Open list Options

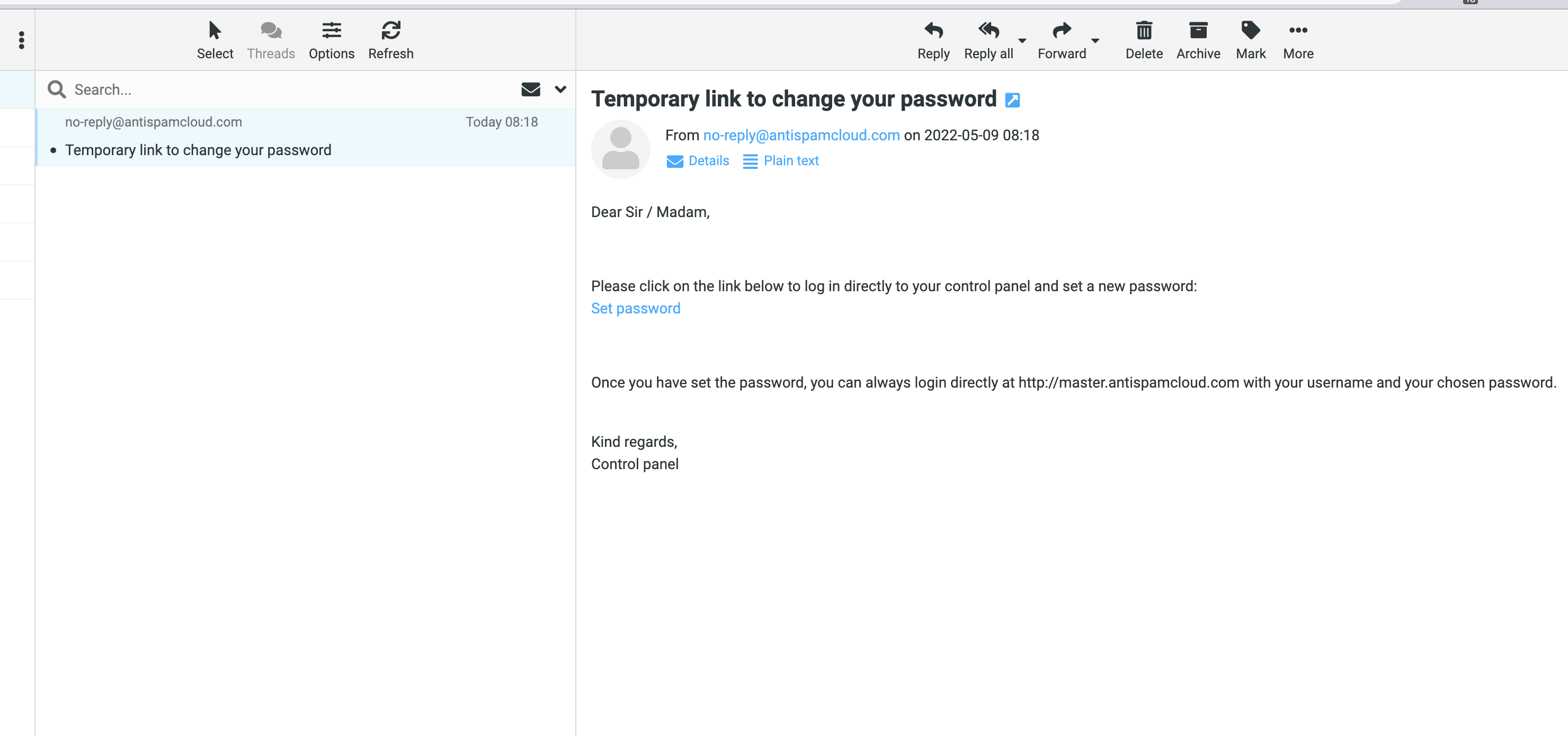pos(331,40)
